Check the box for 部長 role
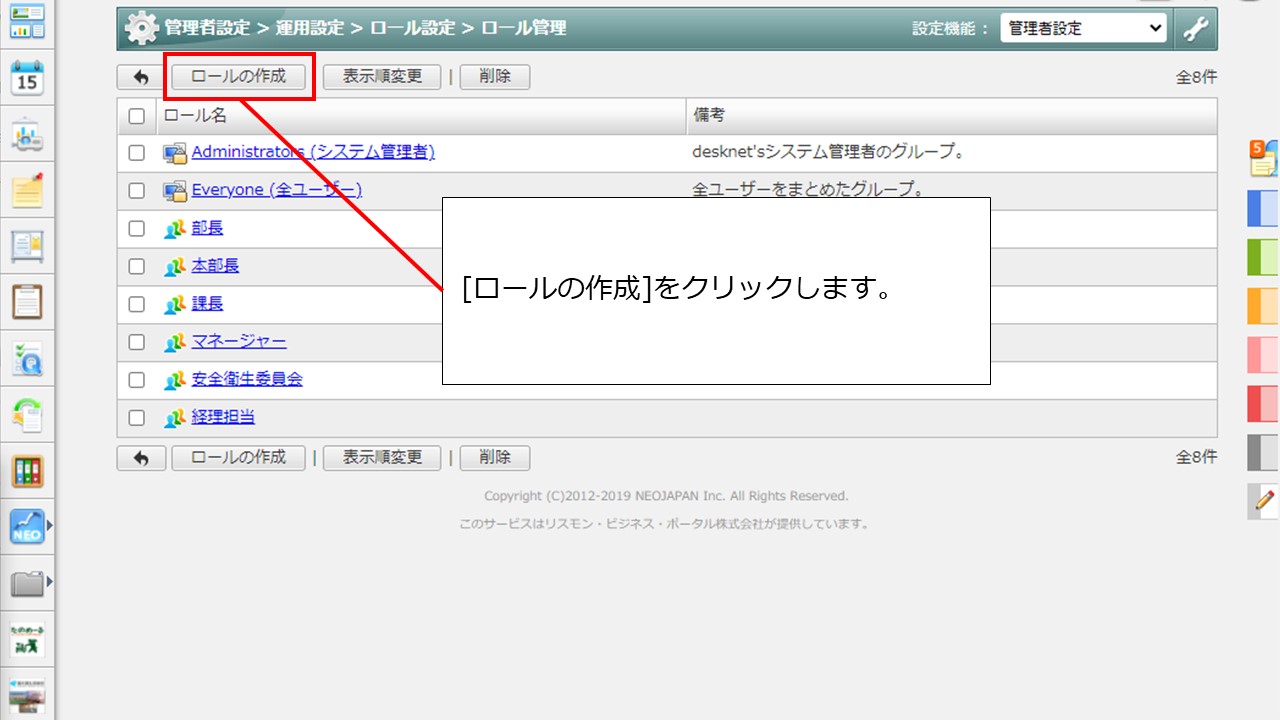The width and height of the screenshot is (1280, 720). click(x=137, y=228)
